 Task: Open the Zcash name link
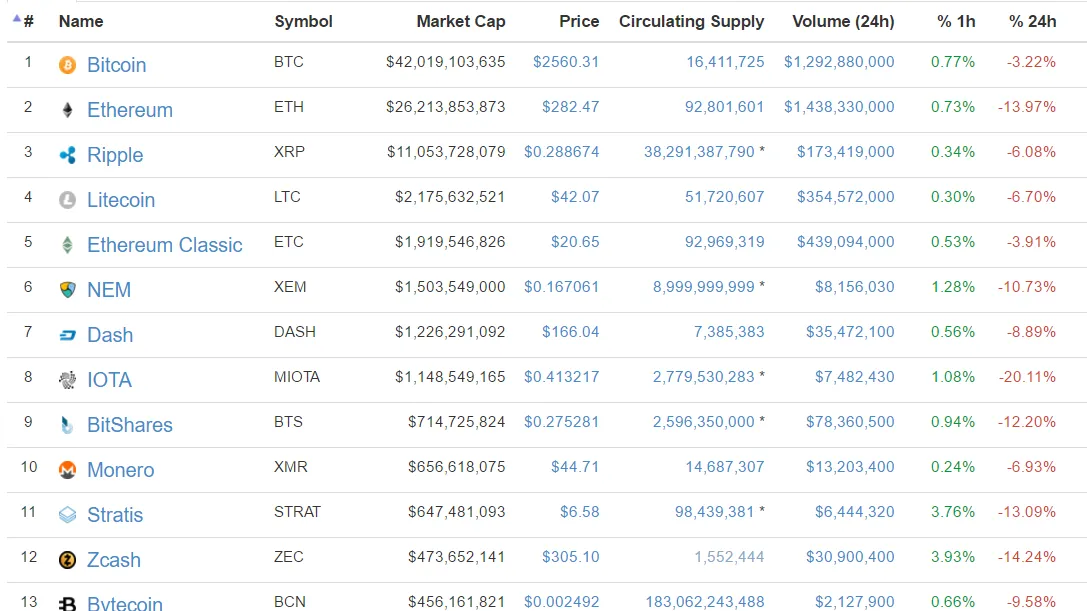114,560
